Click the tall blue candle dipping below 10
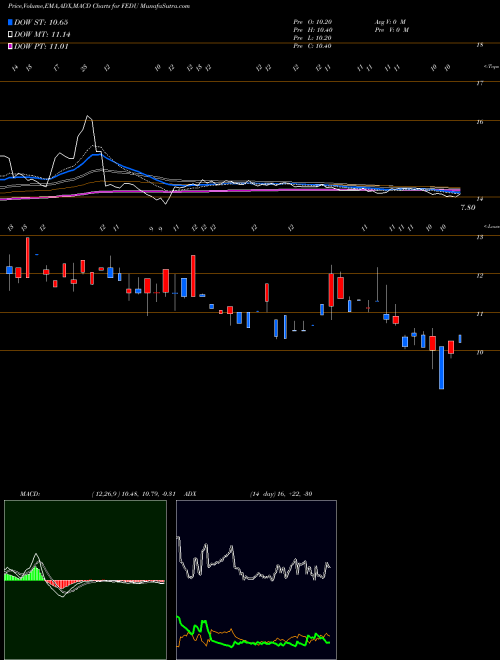500x660 pixels. [x=441, y=367]
